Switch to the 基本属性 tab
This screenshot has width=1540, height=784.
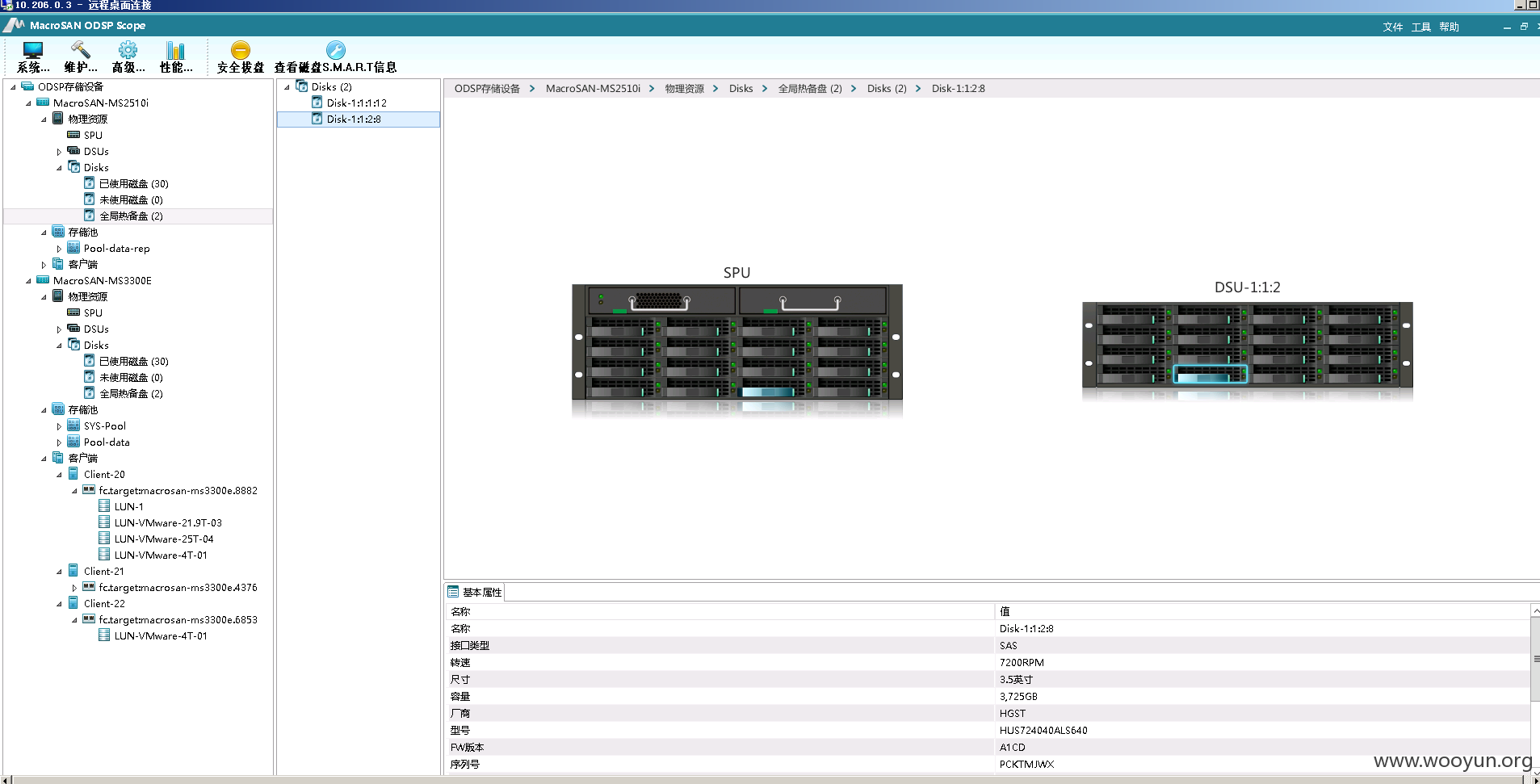(476, 592)
